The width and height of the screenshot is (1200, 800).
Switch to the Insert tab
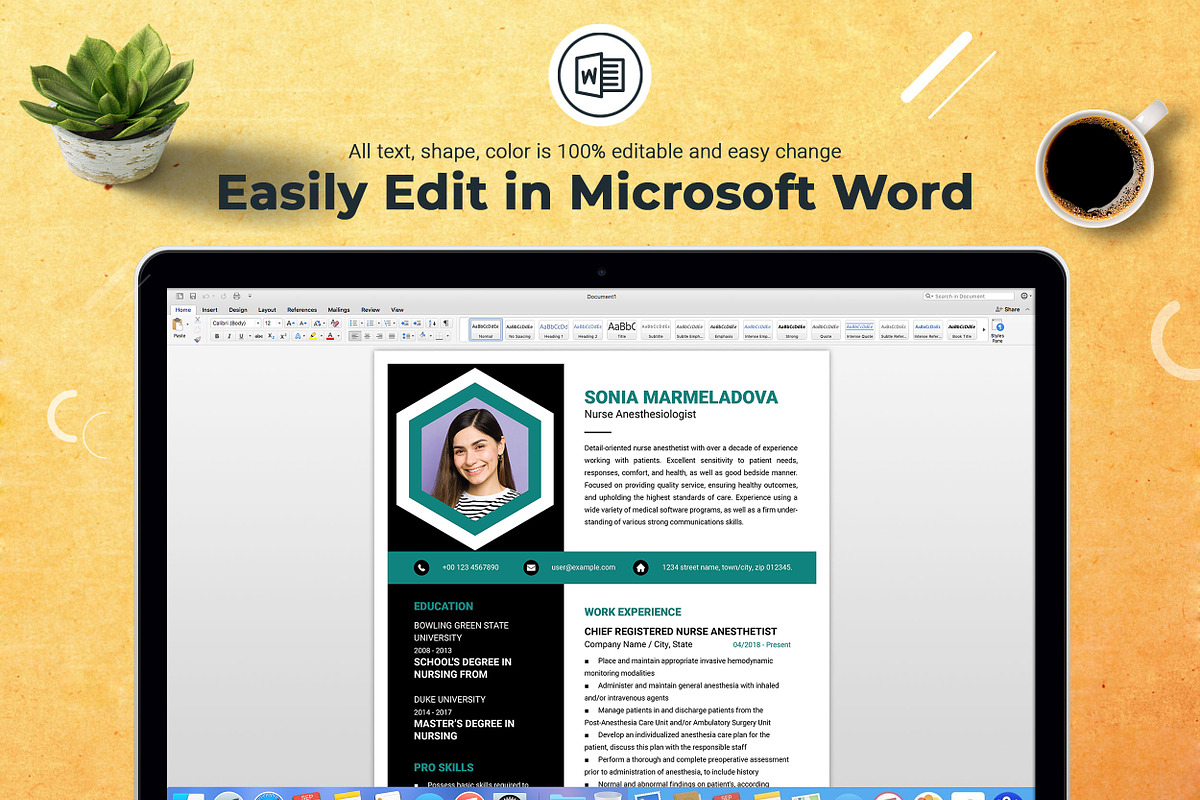(210, 310)
